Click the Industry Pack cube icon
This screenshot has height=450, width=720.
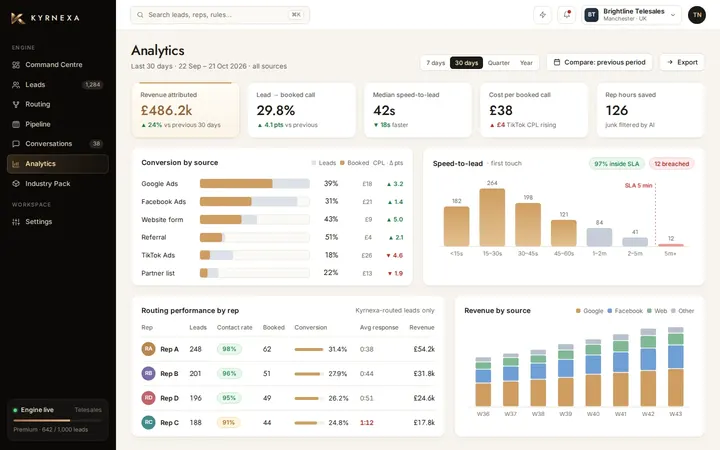pos(16,184)
